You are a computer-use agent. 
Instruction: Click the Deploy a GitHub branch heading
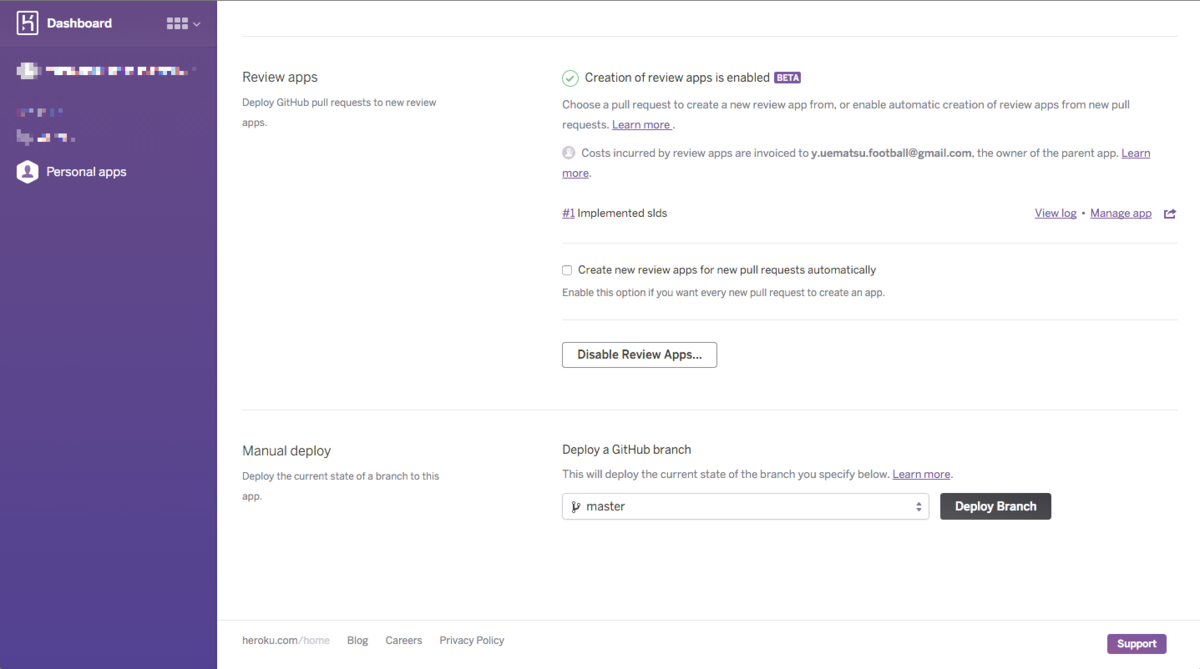627,450
